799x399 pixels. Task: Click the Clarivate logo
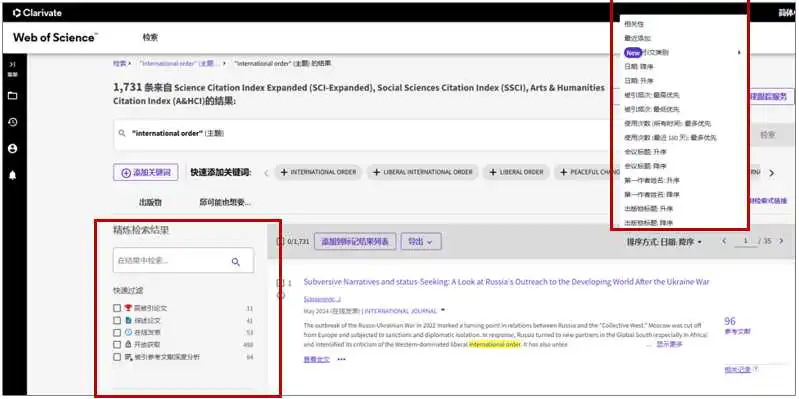coord(37,13)
